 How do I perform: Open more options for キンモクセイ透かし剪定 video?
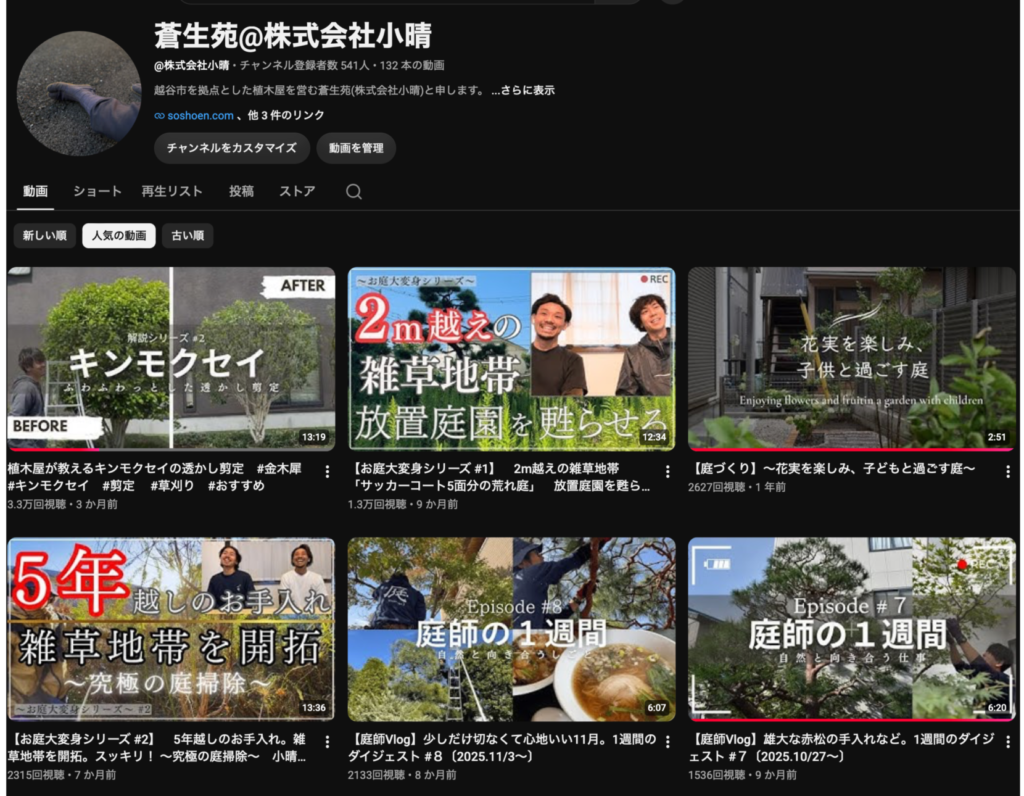(327, 471)
